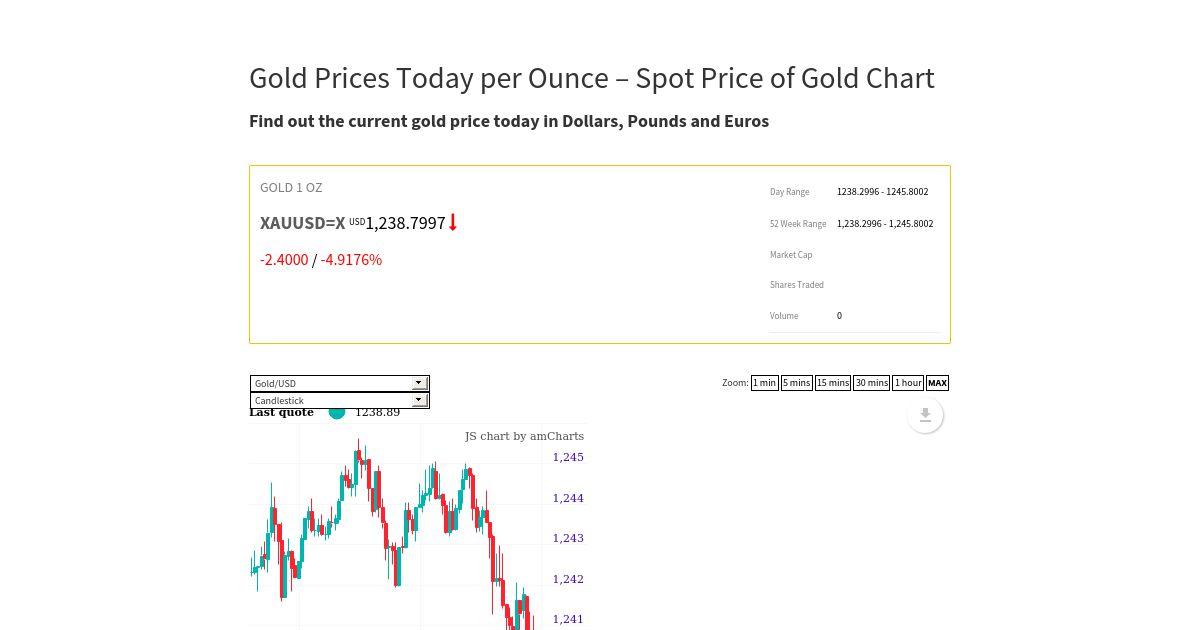Set zoom to 5 mins

point(796,383)
